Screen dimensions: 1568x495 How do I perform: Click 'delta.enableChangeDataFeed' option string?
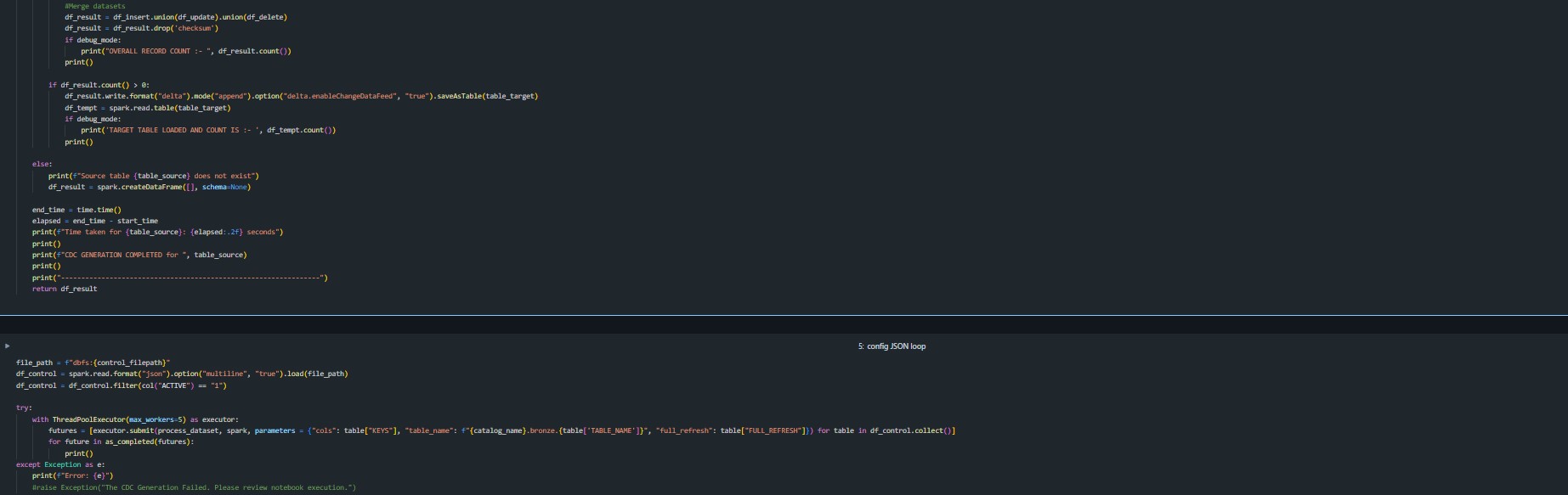[341, 96]
